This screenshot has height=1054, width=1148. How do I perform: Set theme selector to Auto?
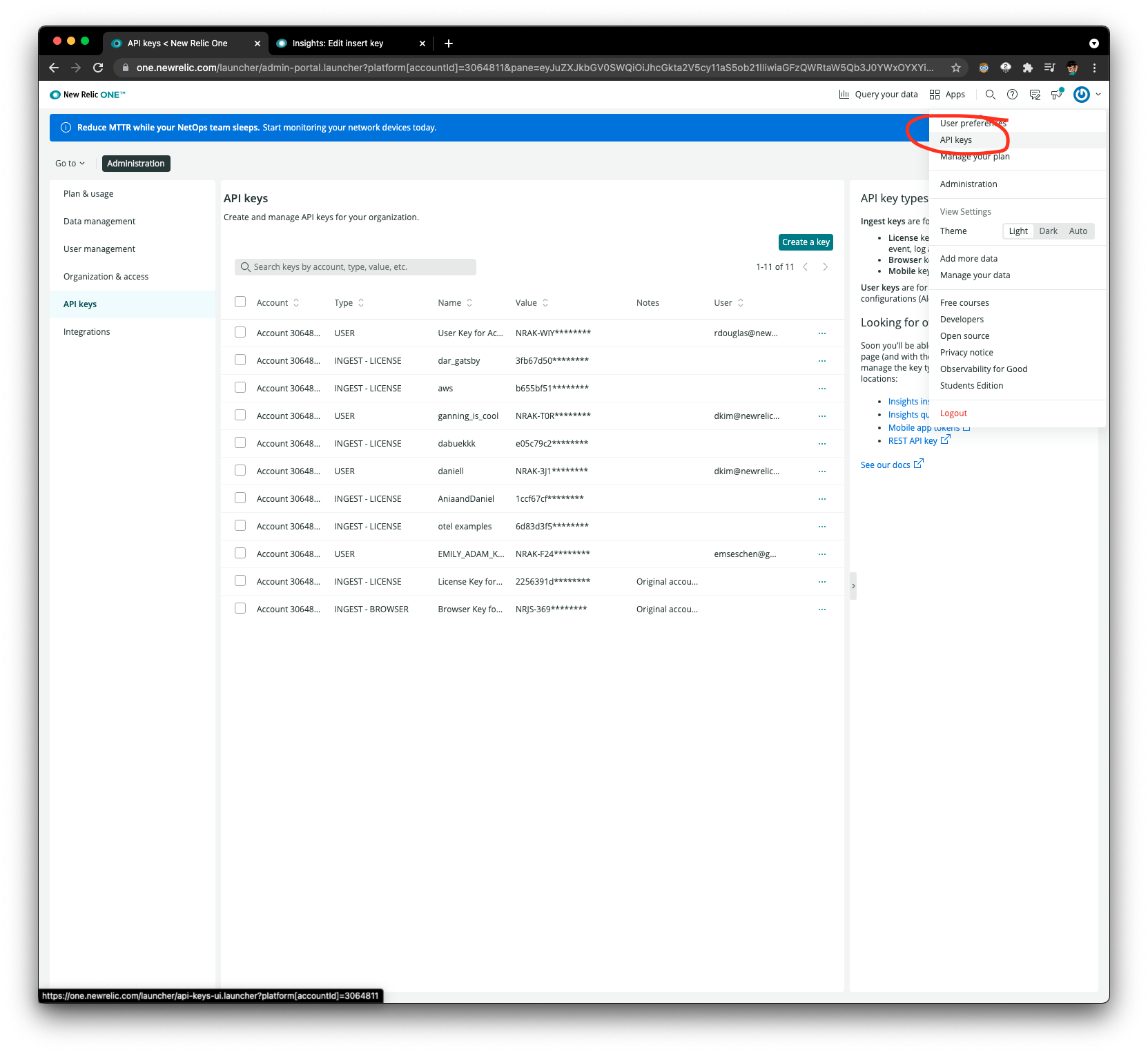[x=1078, y=231]
